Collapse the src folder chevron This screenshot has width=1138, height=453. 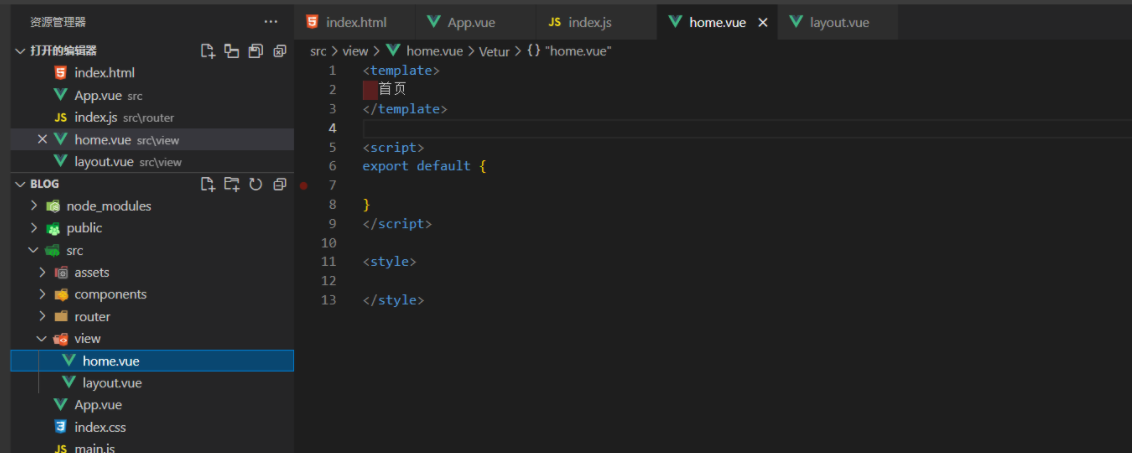point(33,250)
